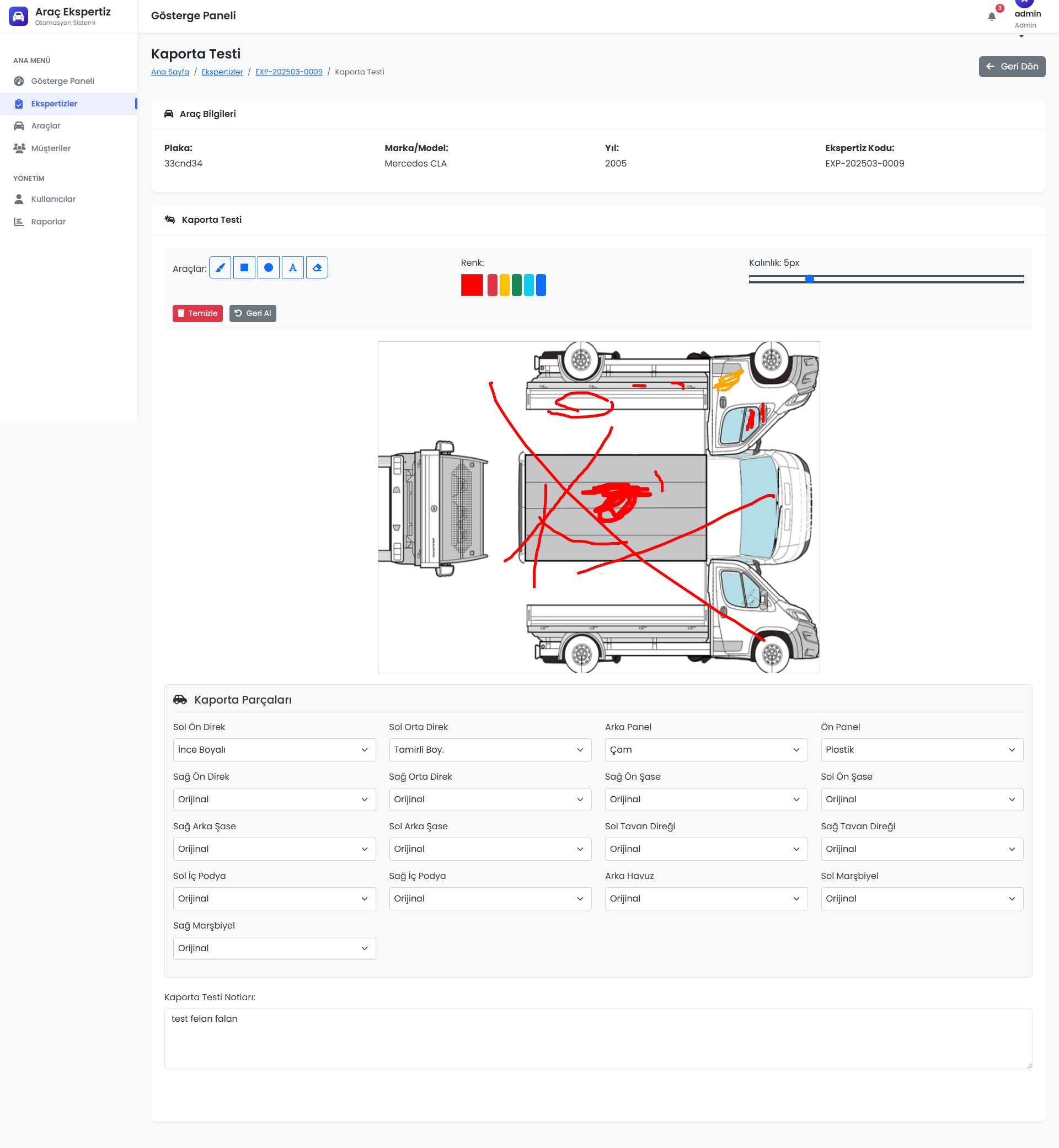Viewport: 1059px width, 1148px height.
Task: Open the Sağ Tavan Direği dropdown
Action: coord(922,849)
